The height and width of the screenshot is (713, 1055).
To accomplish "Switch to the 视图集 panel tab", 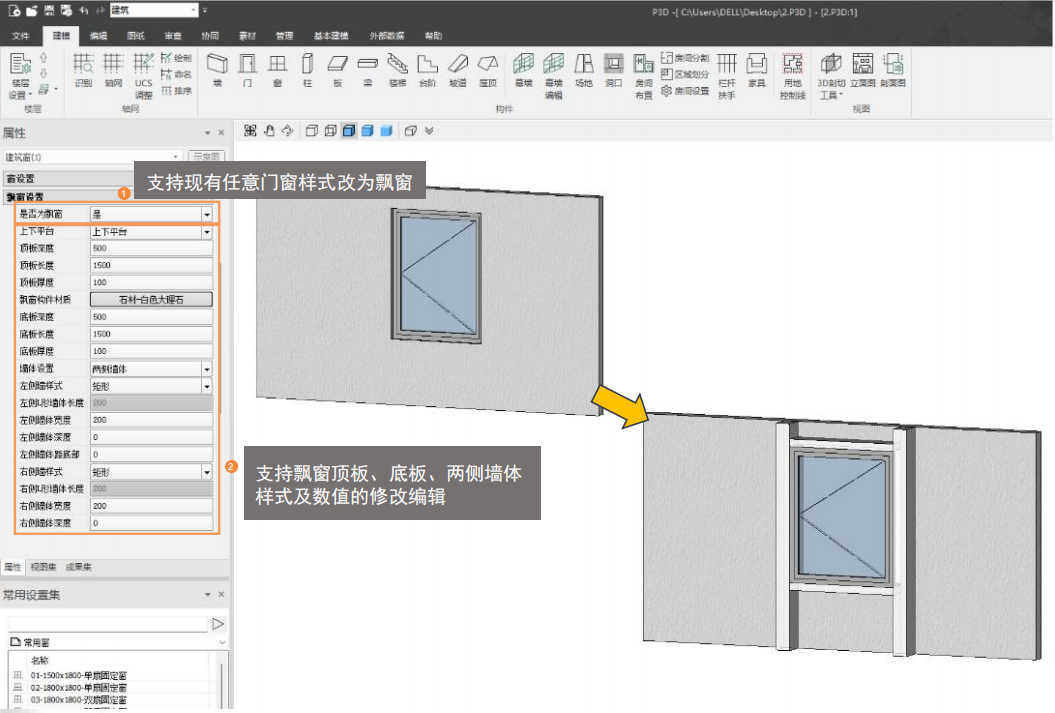I will point(42,567).
